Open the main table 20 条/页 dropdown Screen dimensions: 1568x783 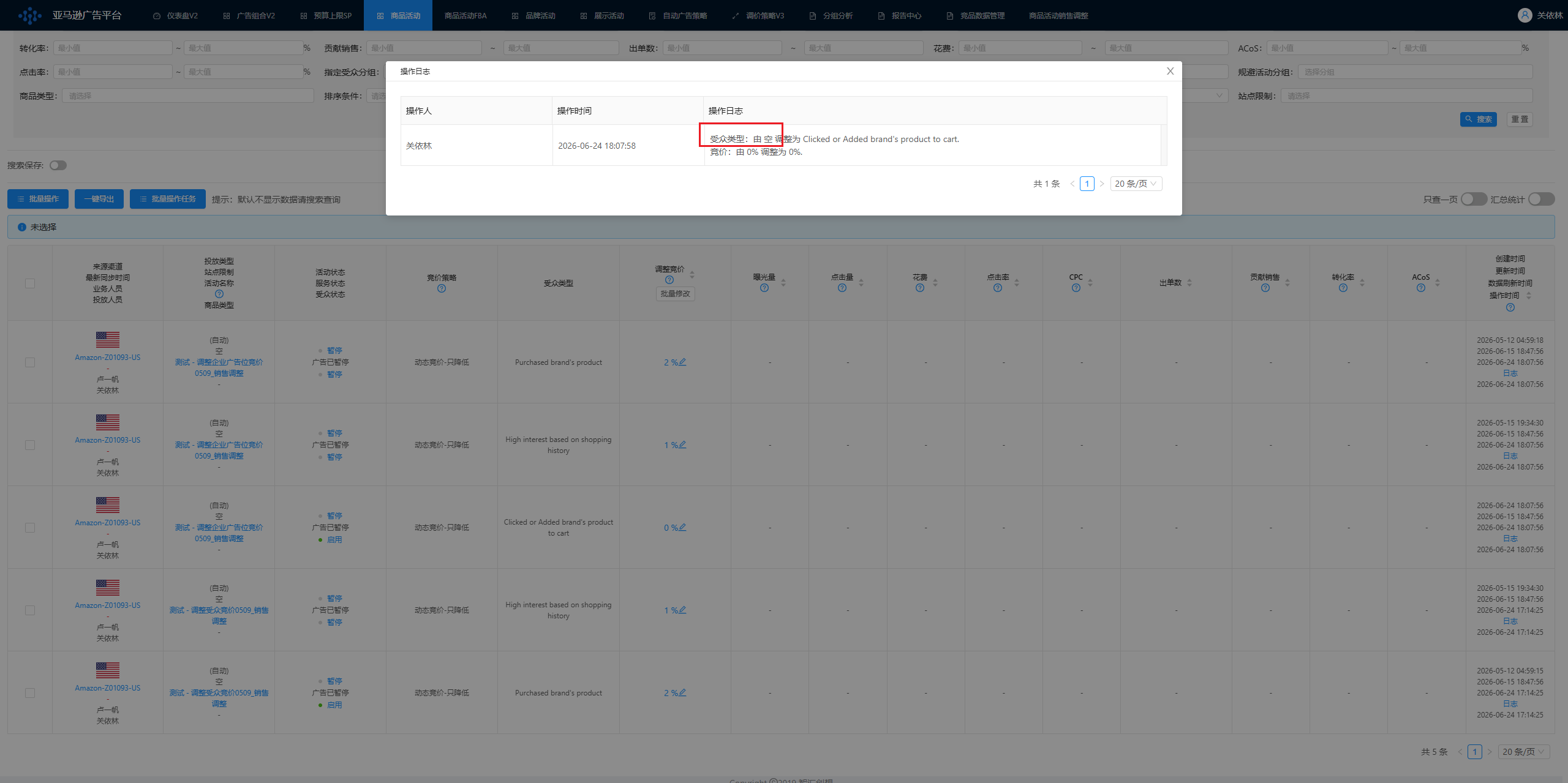(x=1524, y=752)
